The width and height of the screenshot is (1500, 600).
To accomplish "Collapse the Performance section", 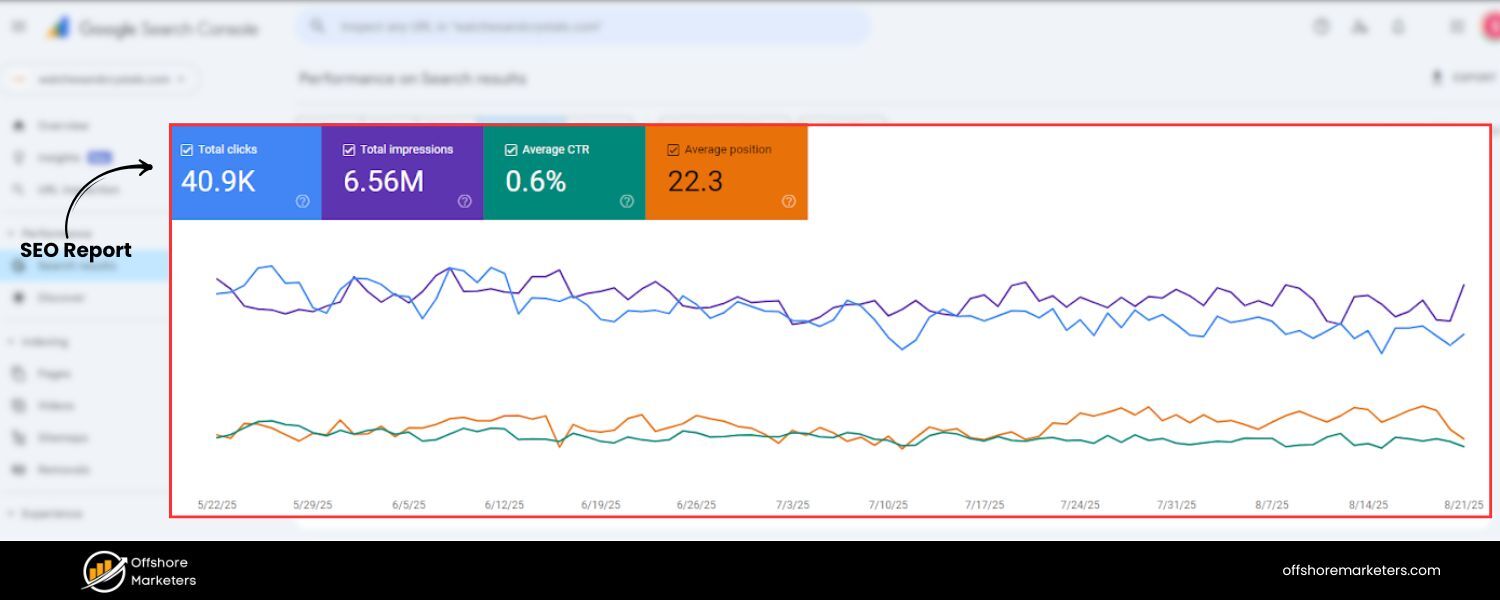I will 55,233.
